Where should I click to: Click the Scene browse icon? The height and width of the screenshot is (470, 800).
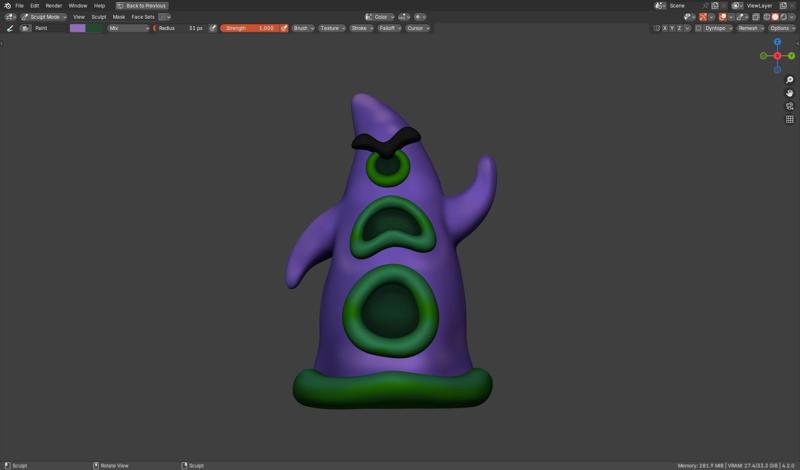660,6
